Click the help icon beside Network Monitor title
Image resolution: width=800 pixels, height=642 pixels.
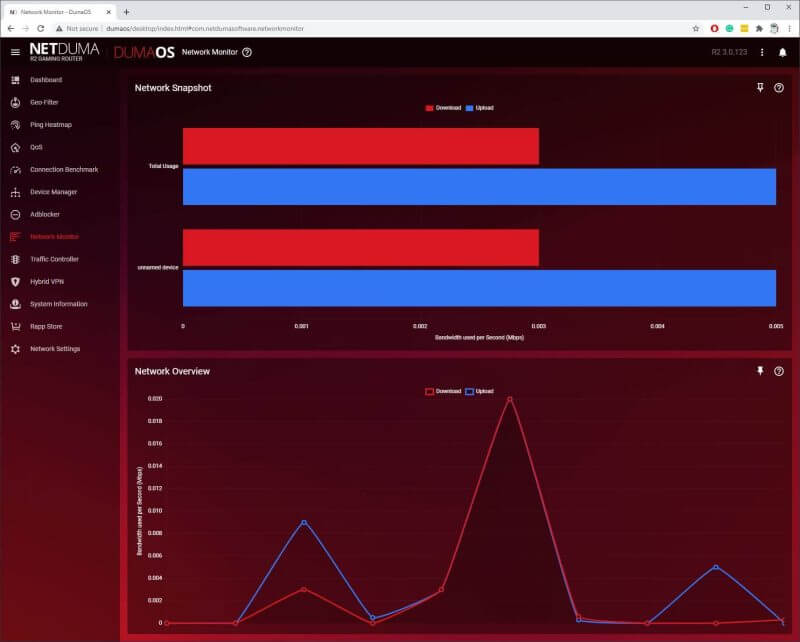pyautogui.click(x=247, y=52)
